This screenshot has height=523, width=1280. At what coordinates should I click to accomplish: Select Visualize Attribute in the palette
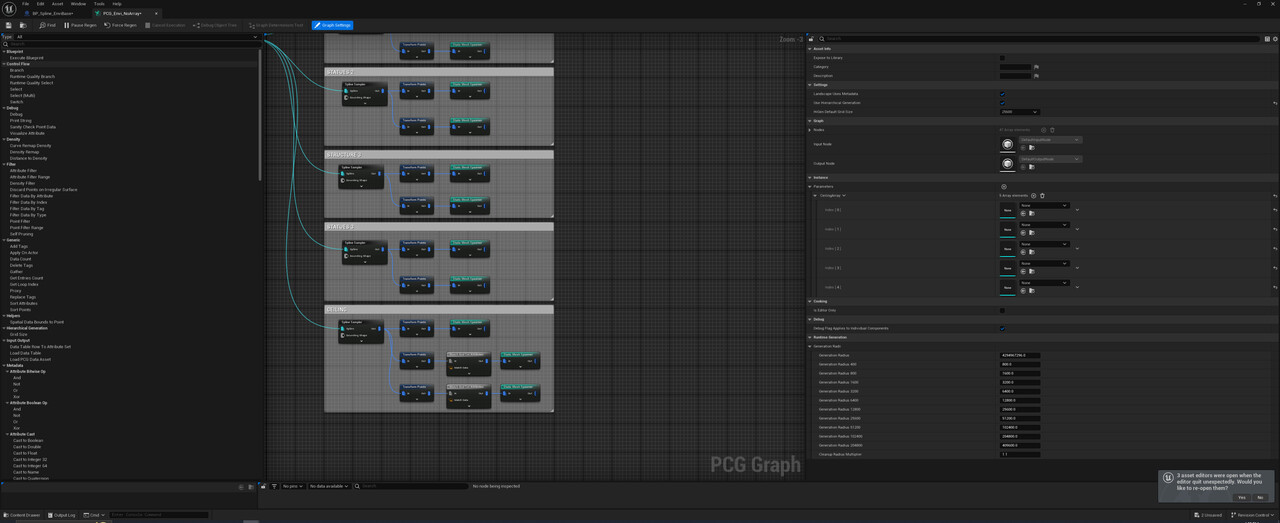29,133
